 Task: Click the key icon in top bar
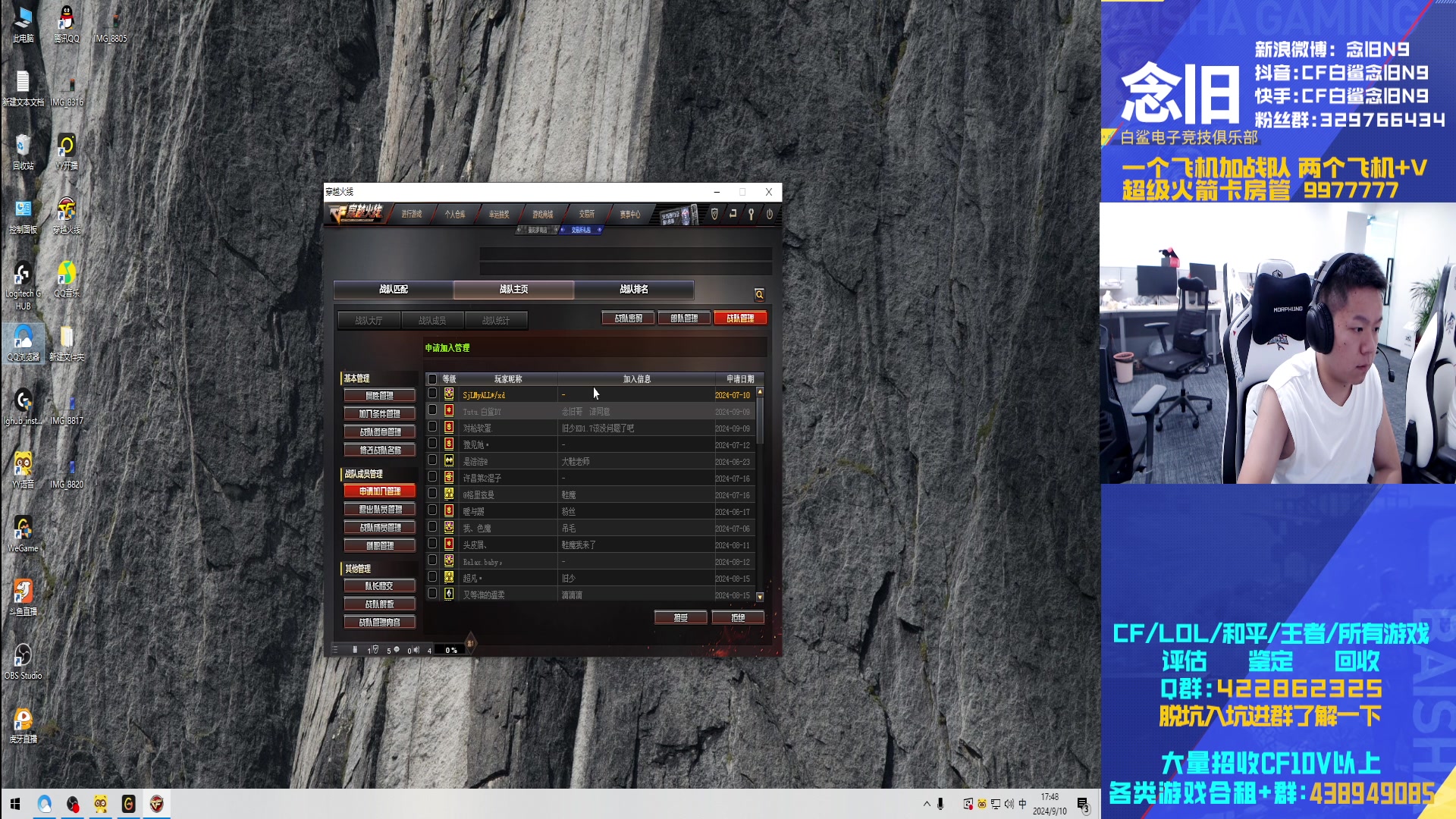[751, 215]
